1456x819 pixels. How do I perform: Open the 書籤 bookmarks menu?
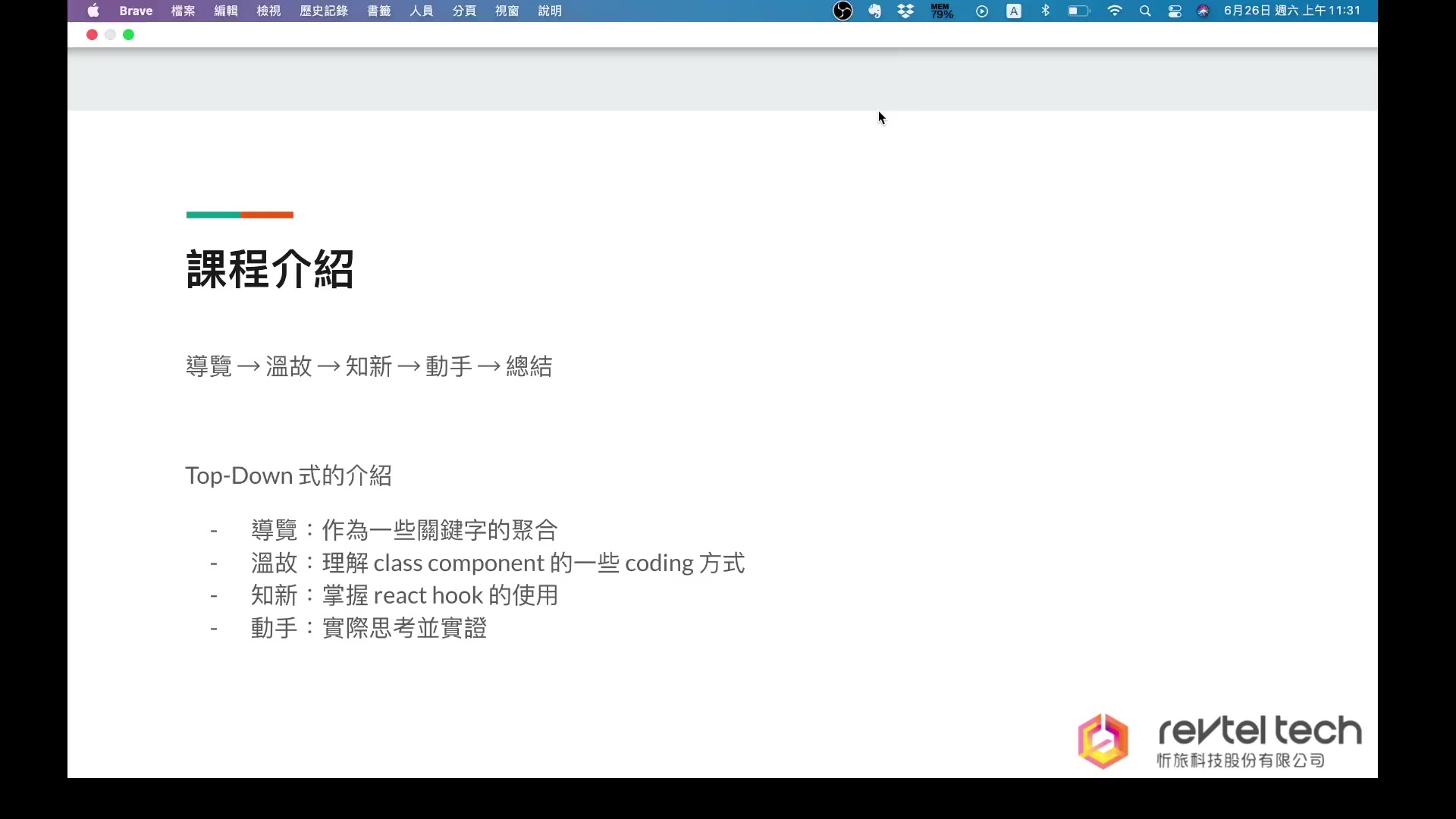pyautogui.click(x=379, y=11)
